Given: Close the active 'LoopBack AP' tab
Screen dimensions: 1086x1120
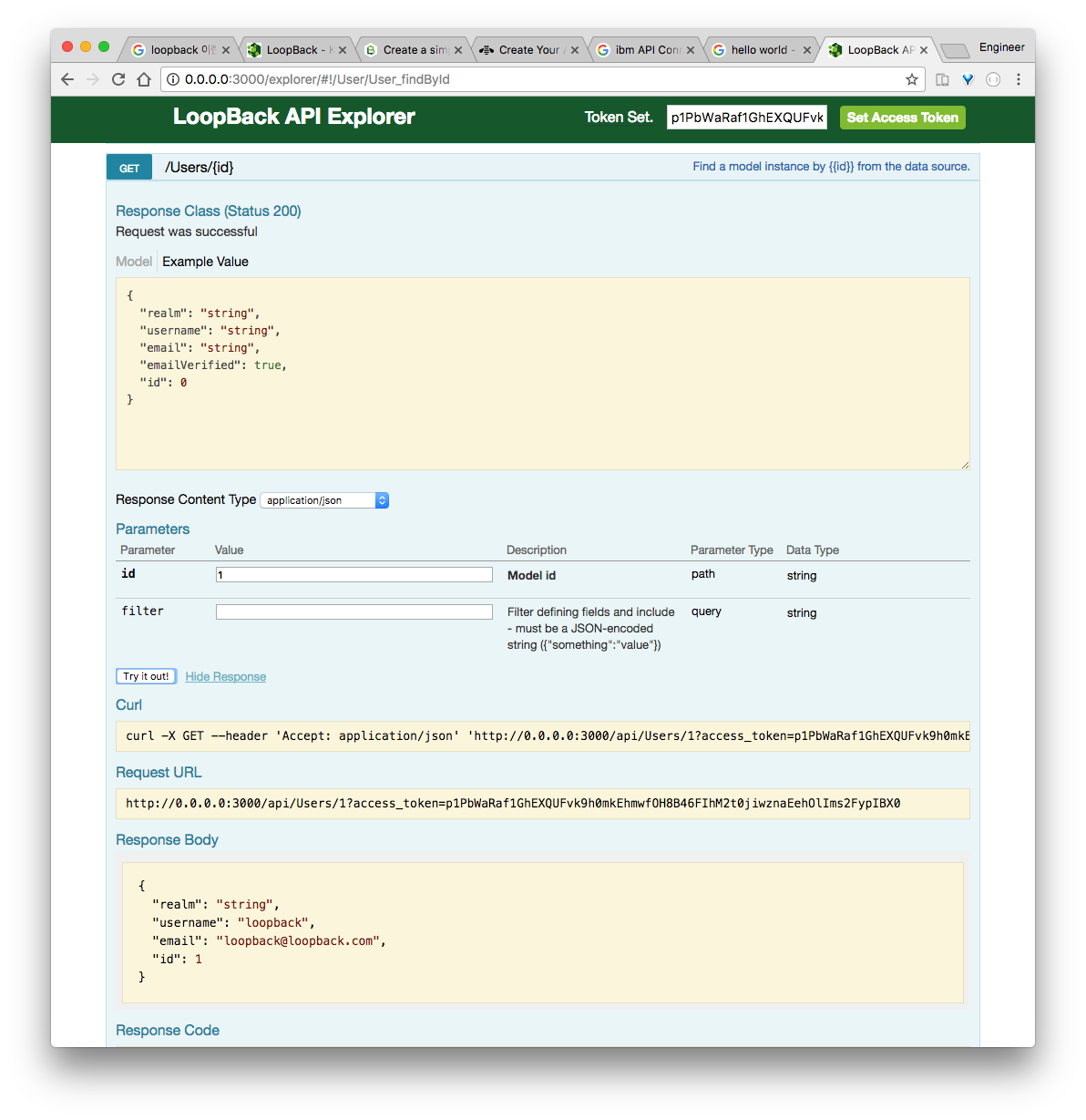Looking at the screenshot, I should [924, 50].
